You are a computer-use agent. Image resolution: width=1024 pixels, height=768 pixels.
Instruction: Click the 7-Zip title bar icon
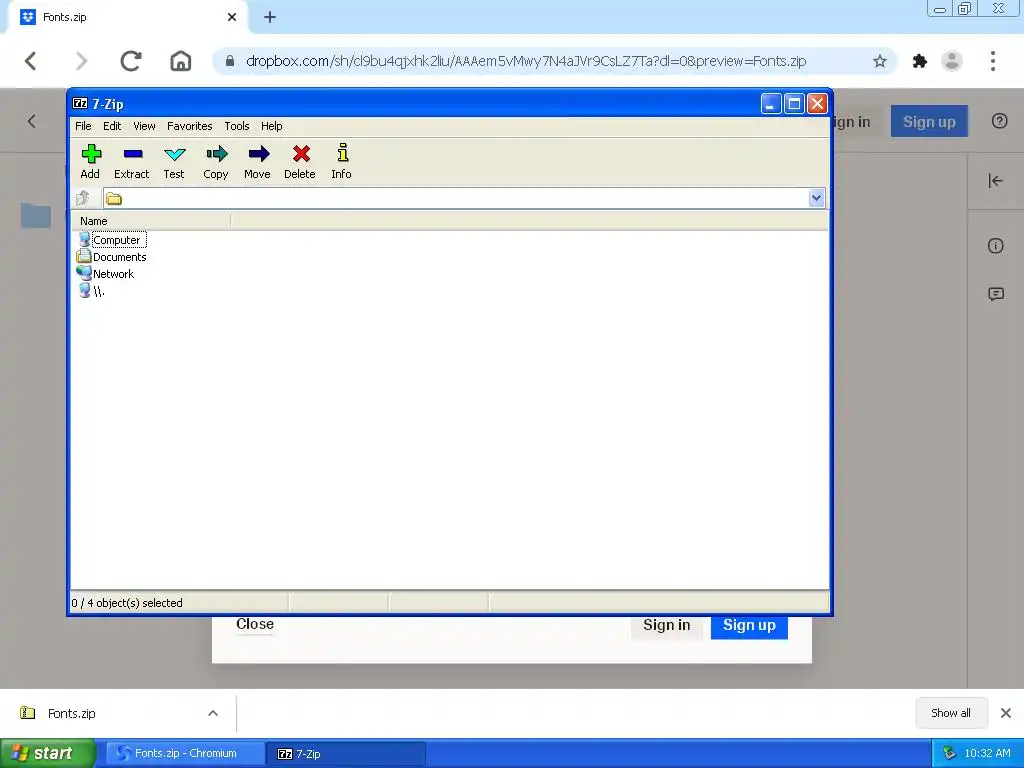(x=80, y=103)
